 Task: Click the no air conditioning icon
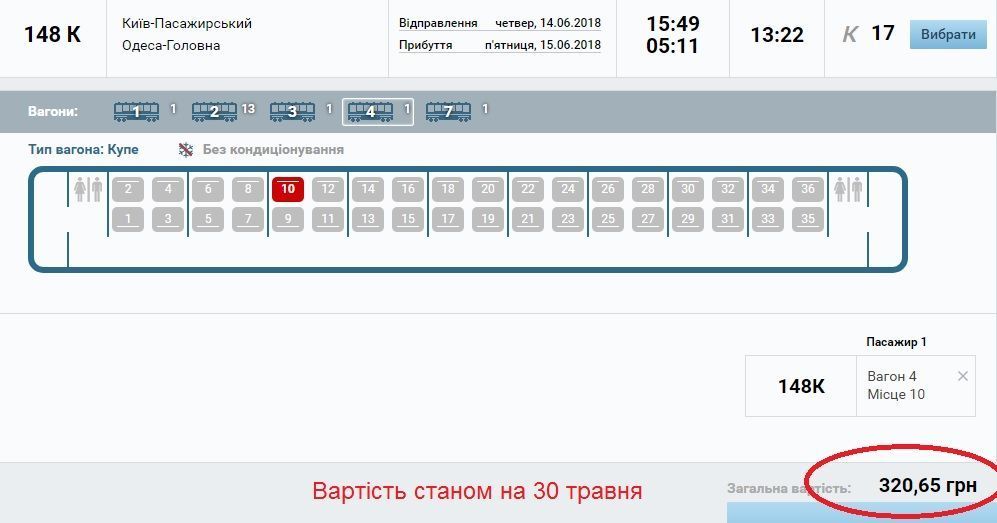186,150
